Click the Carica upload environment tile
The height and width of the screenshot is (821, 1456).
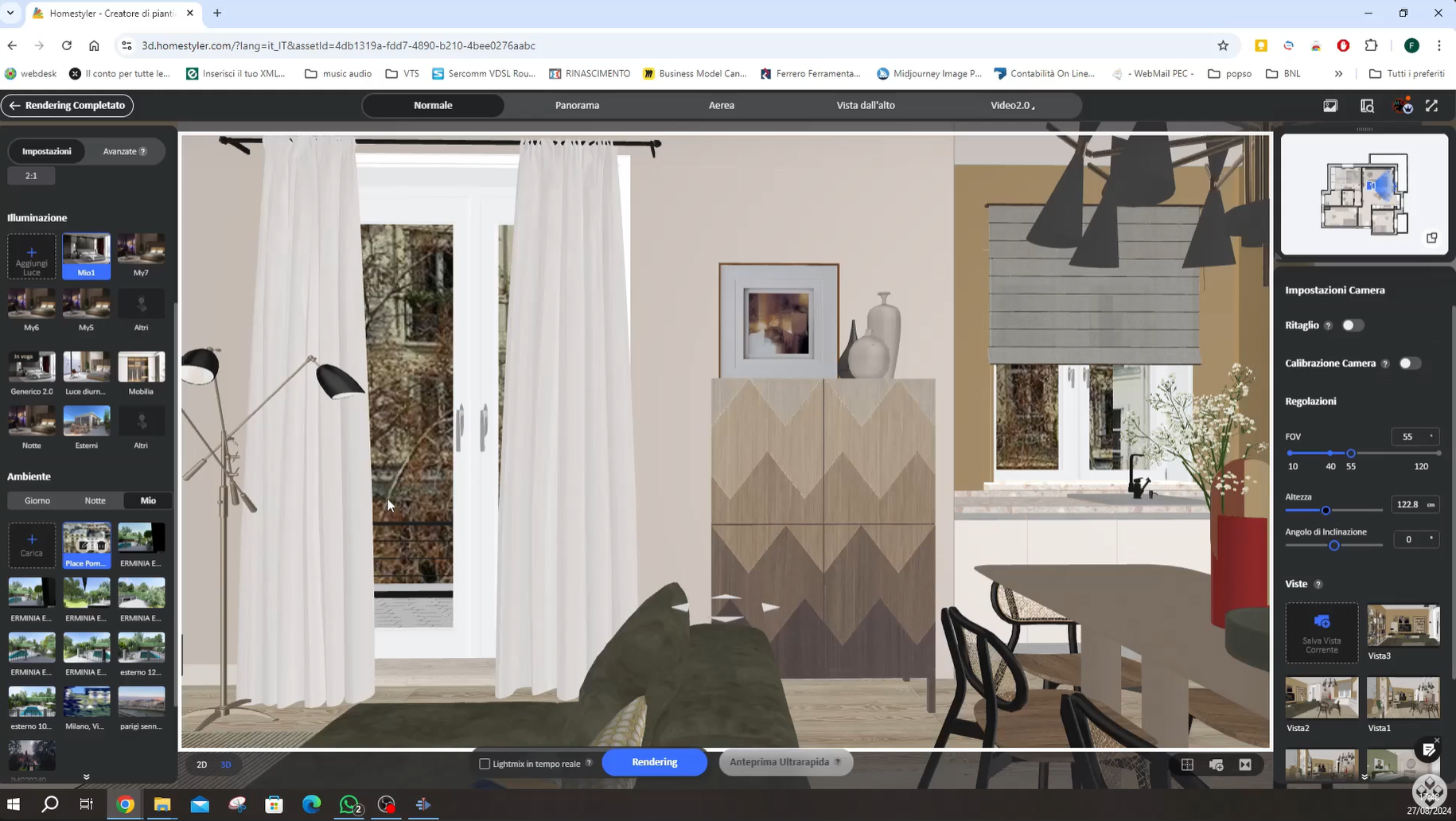32,545
